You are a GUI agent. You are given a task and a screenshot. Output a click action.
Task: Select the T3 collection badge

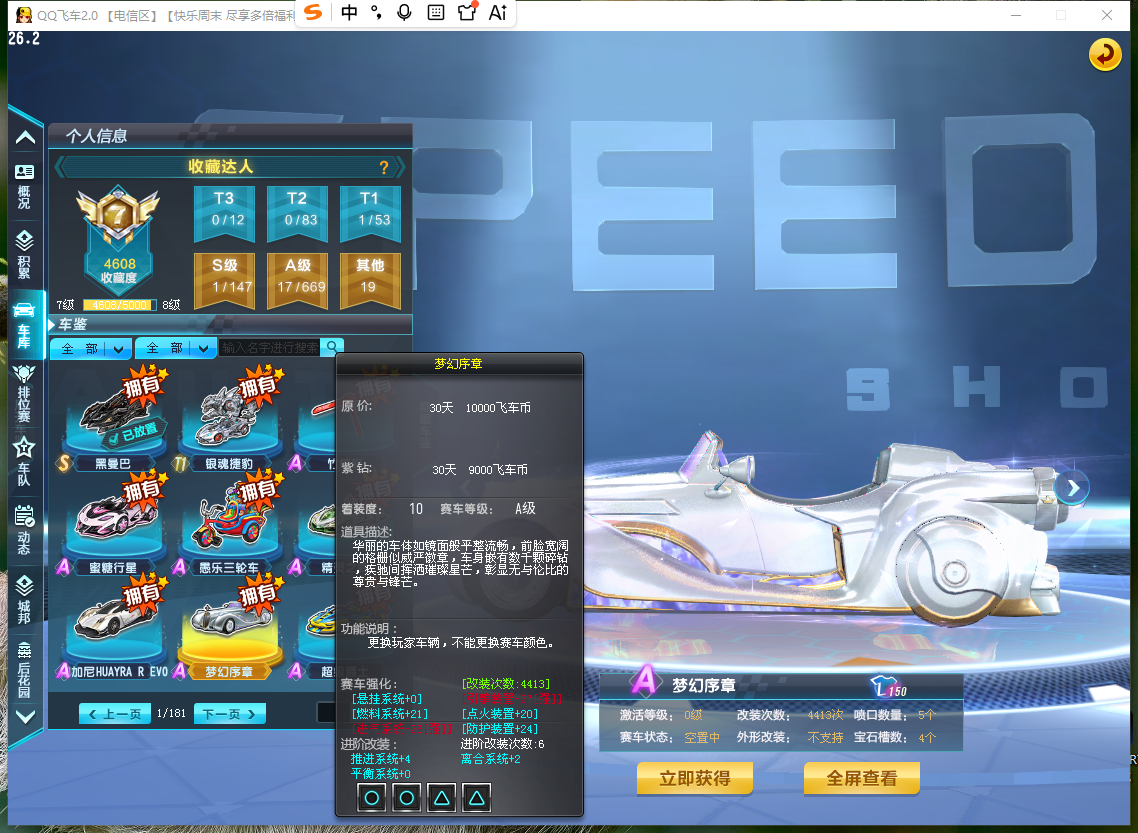coord(224,213)
